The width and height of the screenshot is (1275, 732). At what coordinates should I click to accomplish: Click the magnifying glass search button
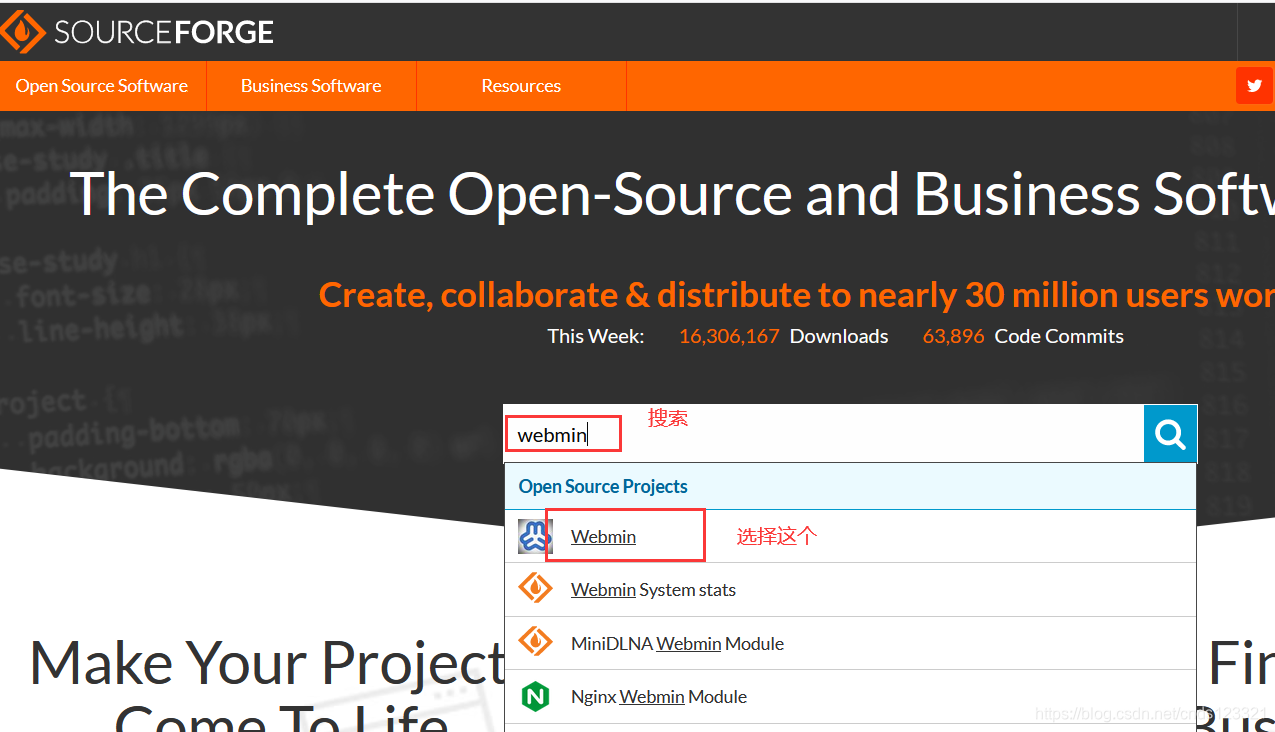[x=1170, y=434]
